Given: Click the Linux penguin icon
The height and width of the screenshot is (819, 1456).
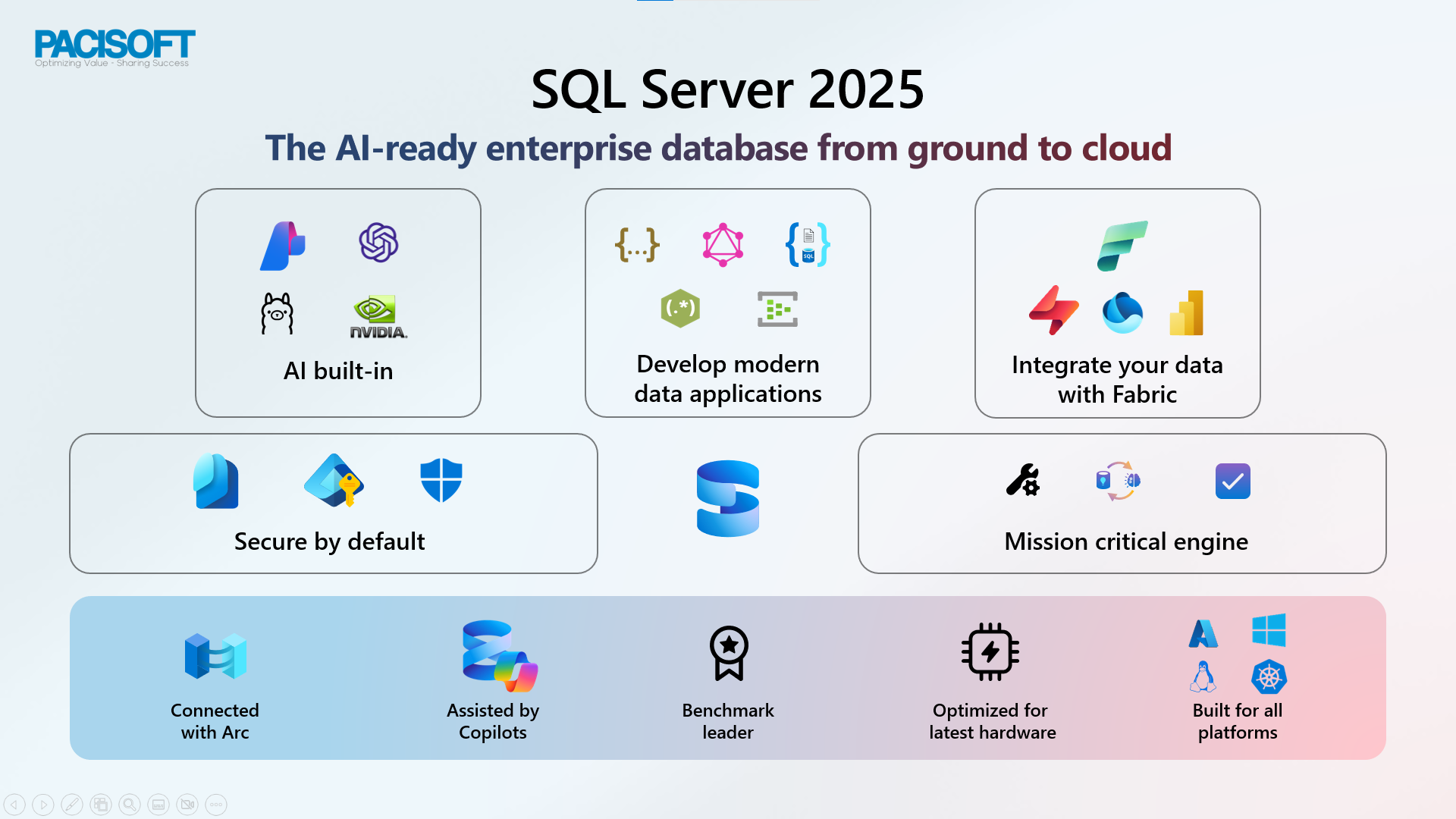Looking at the screenshot, I should pos(1203,676).
